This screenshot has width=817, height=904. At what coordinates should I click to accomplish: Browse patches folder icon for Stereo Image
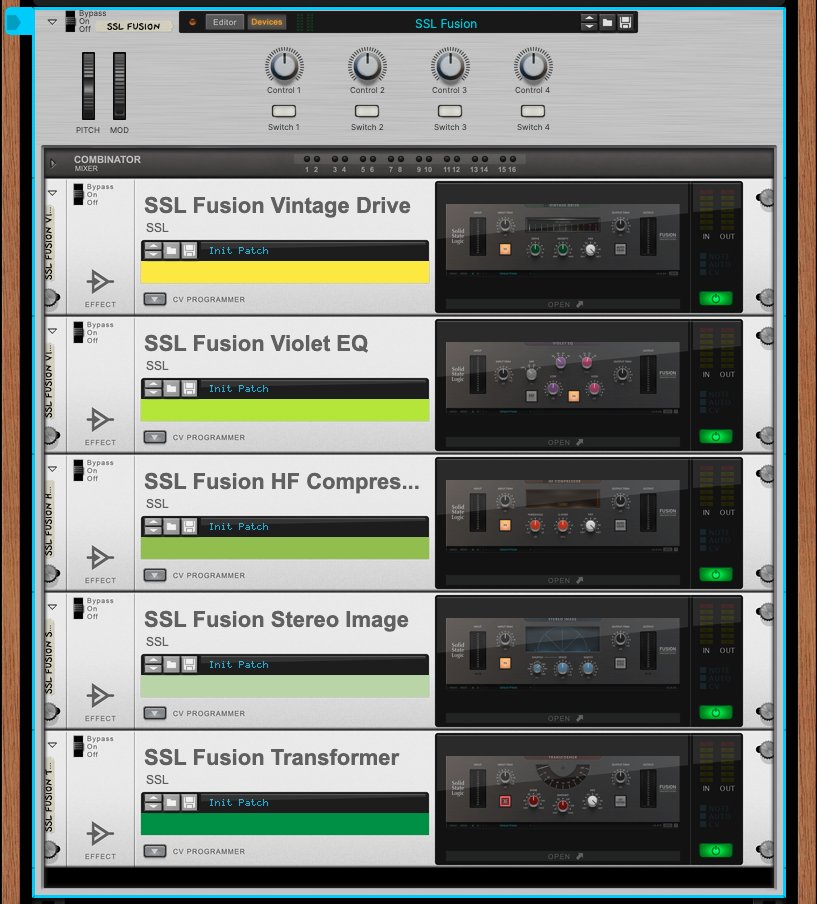pos(171,664)
